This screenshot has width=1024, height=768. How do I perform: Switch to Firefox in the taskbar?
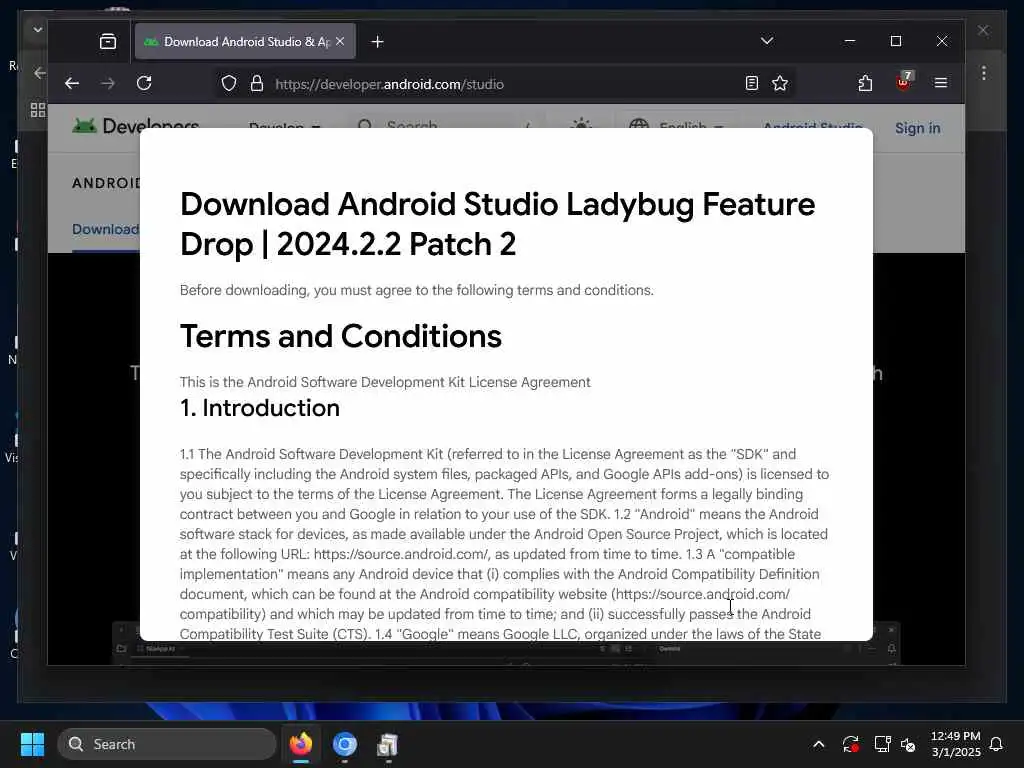[x=301, y=744]
